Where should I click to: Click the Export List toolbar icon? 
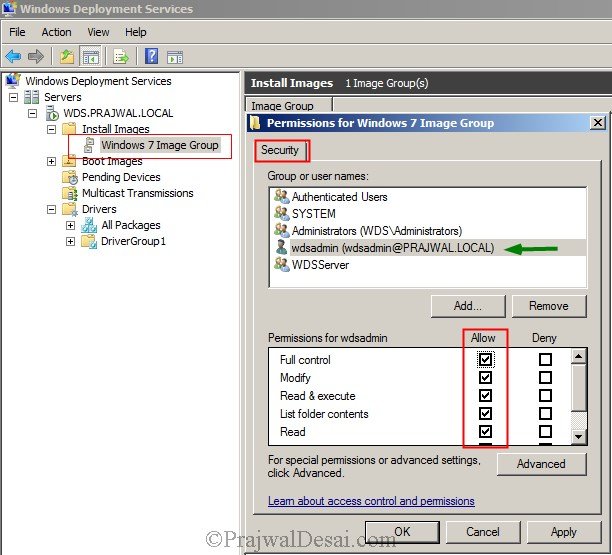pos(121,56)
